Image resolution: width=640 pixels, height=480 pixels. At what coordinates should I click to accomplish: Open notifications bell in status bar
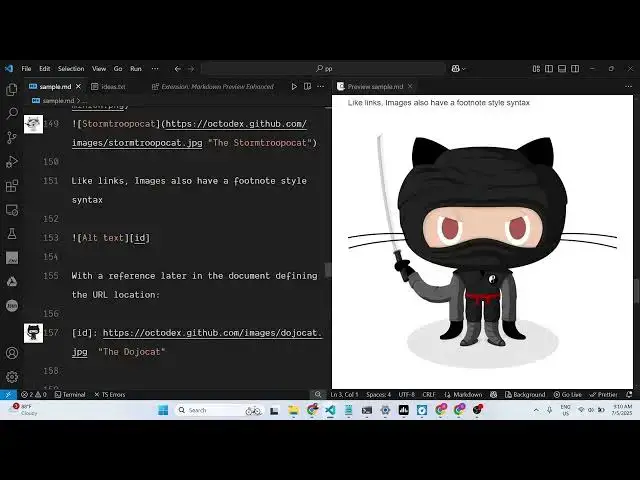click(x=629, y=395)
